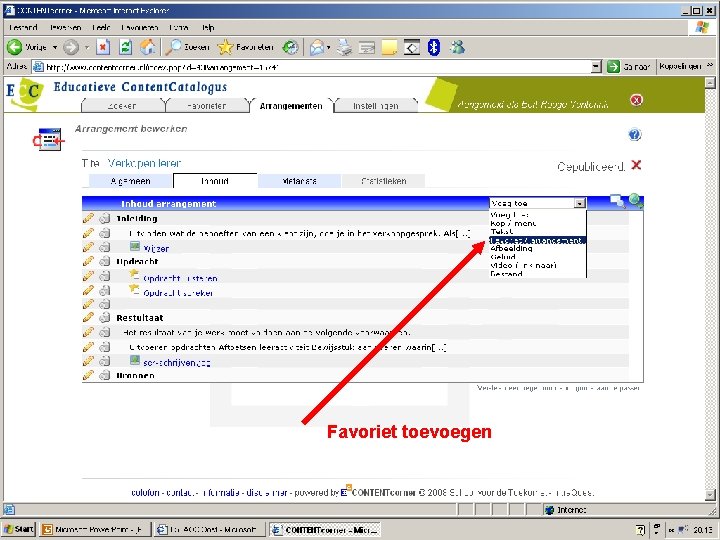Open the colofon footer link
The width and height of the screenshot is (720, 540).
coord(145,493)
